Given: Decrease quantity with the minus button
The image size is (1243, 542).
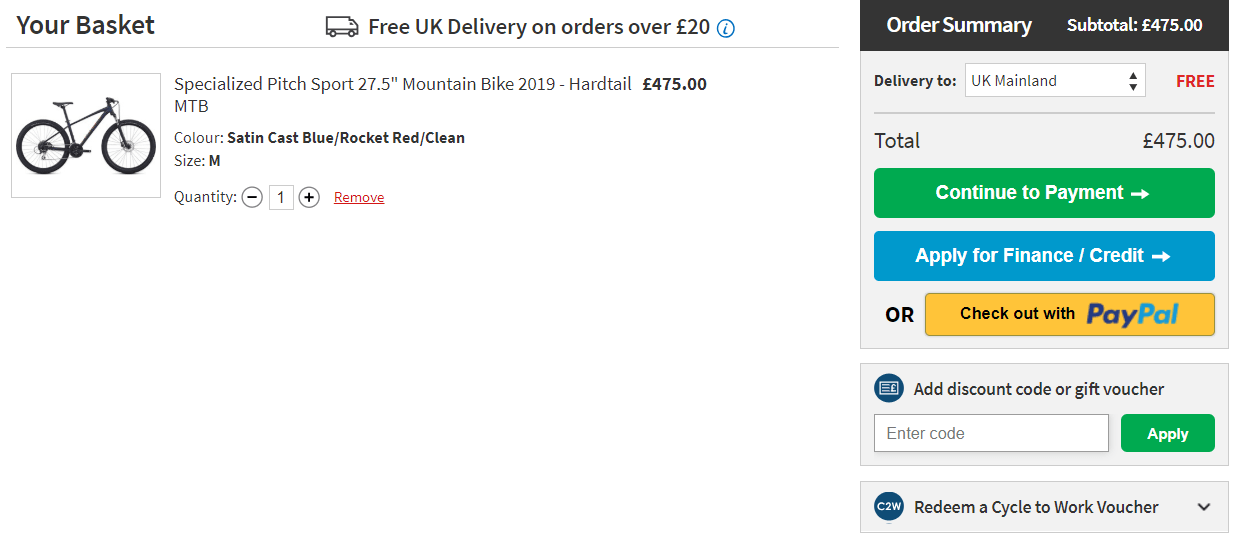Looking at the screenshot, I should point(252,197).
